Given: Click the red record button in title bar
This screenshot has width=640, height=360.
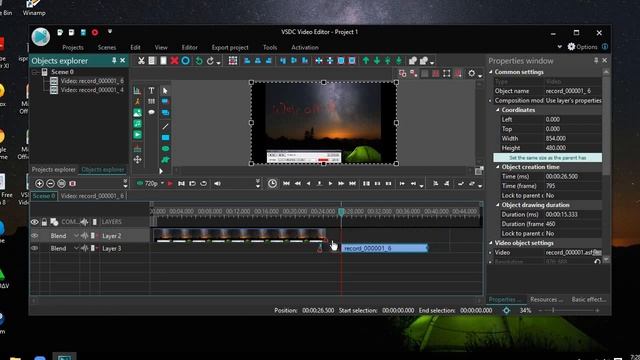Looking at the screenshot, I should pos(95,32).
